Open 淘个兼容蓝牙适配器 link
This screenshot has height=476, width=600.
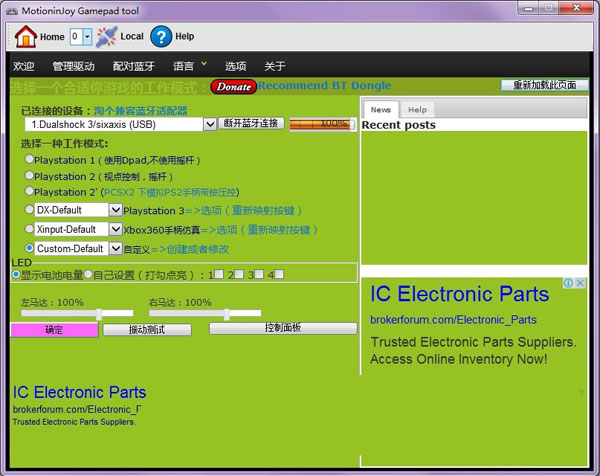(x=140, y=111)
